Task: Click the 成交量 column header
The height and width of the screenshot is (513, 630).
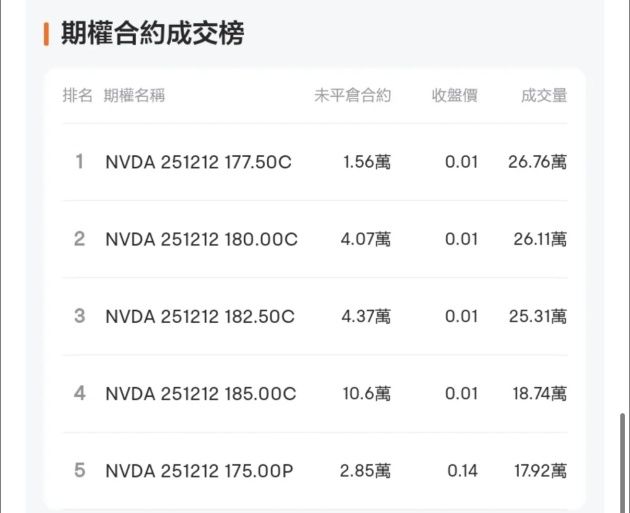Action: [544, 96]
